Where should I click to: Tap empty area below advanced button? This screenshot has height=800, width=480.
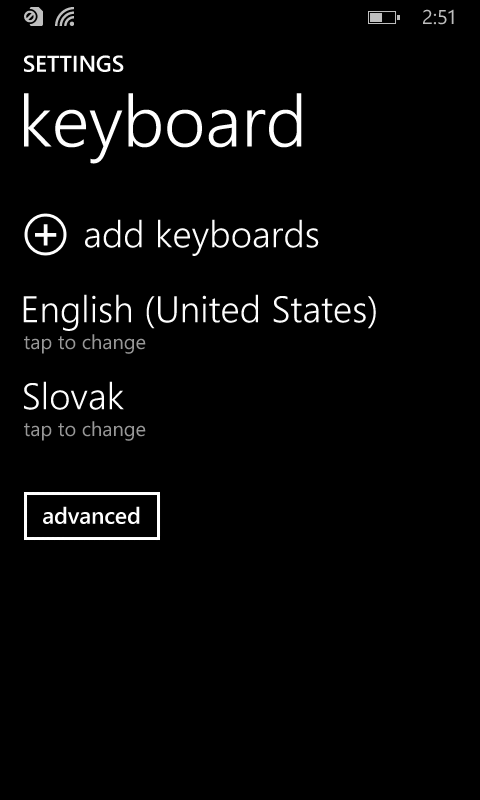[240, 663]
